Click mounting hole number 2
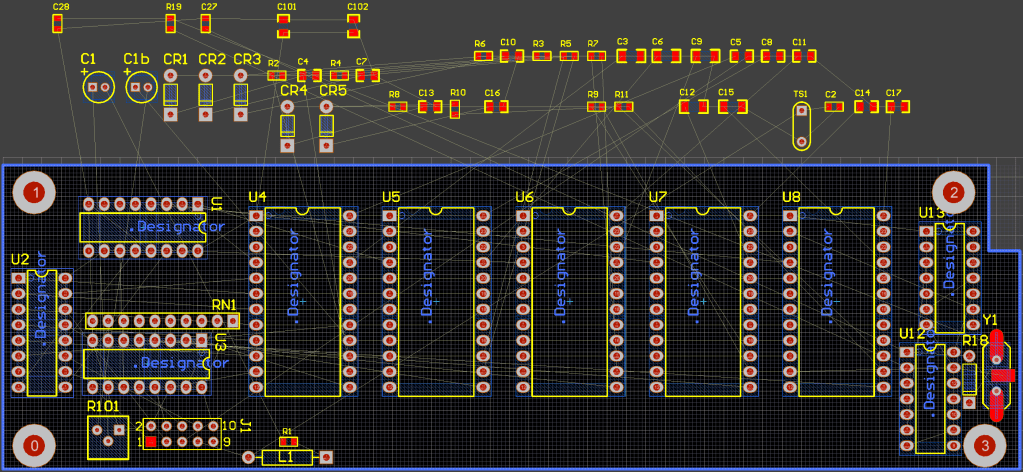Image resolution: width=1023 pixels, height=472 pixels. (x=953, y=192)
